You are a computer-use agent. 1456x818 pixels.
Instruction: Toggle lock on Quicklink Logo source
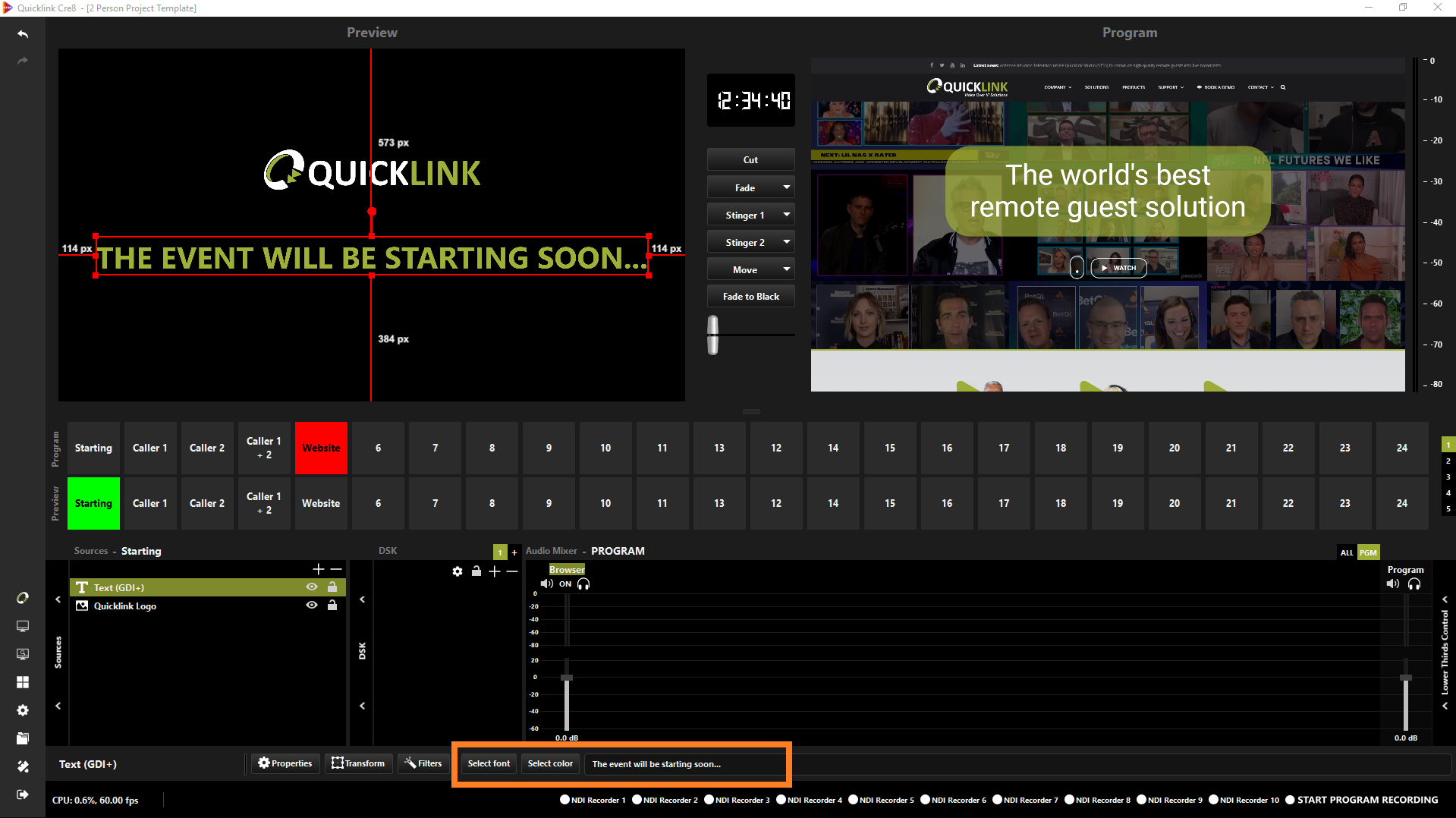(x=332, y=605)
